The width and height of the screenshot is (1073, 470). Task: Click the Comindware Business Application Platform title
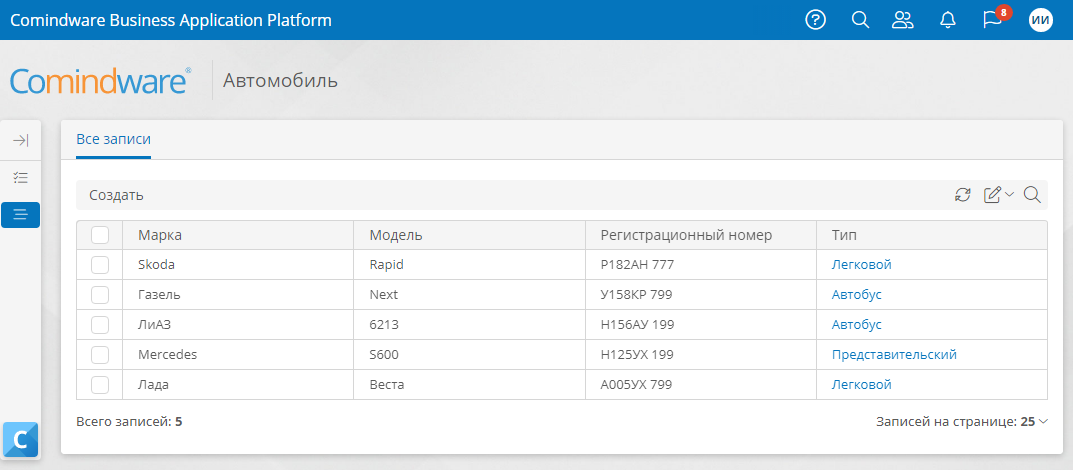coord(171,20)
